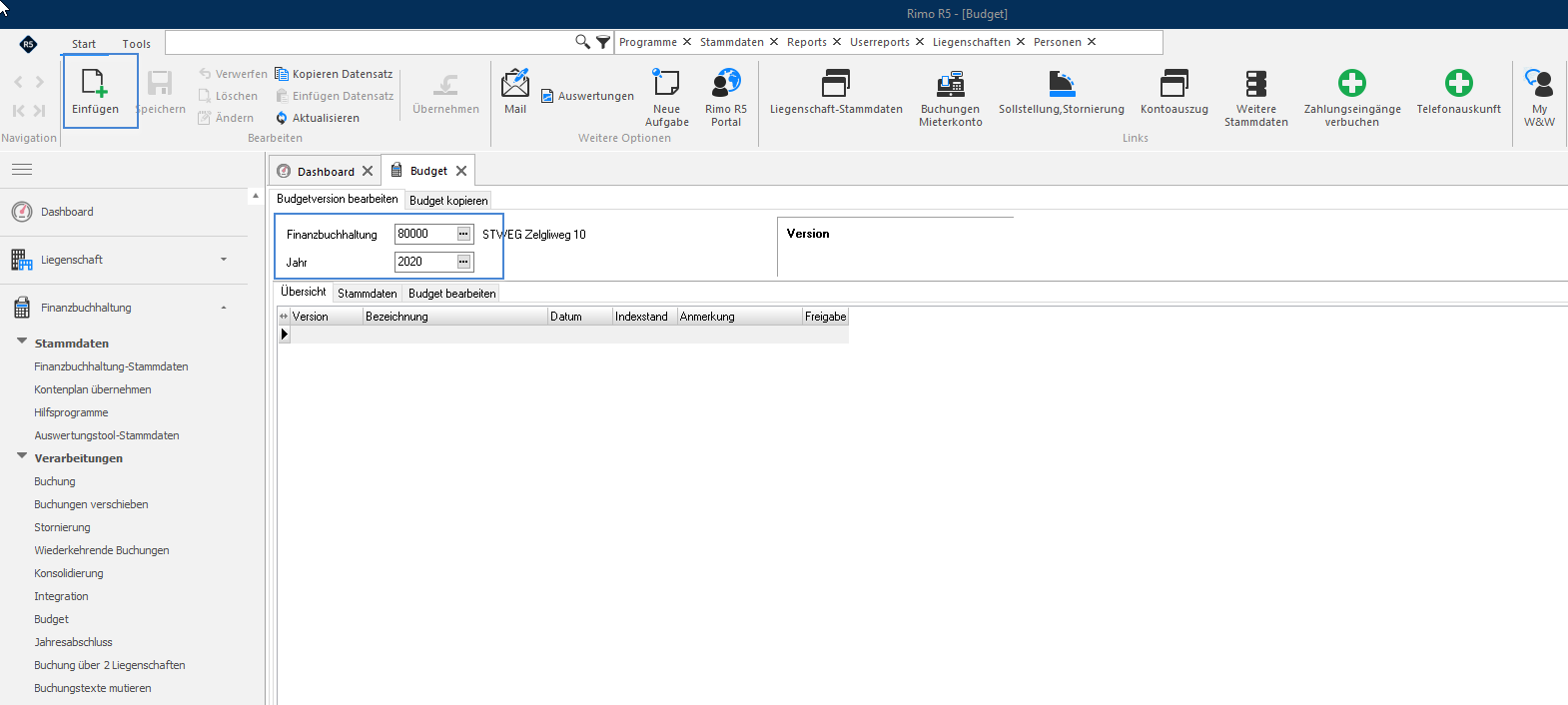Click Aktualisieren refresh button
The image size is (1568, 705).
[x=318, y=118]
